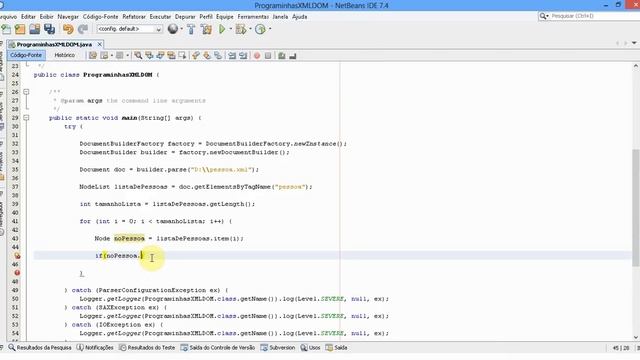Click the Save All toolbar icon
This screenshot has height=360, width=640.
[49, 29]
